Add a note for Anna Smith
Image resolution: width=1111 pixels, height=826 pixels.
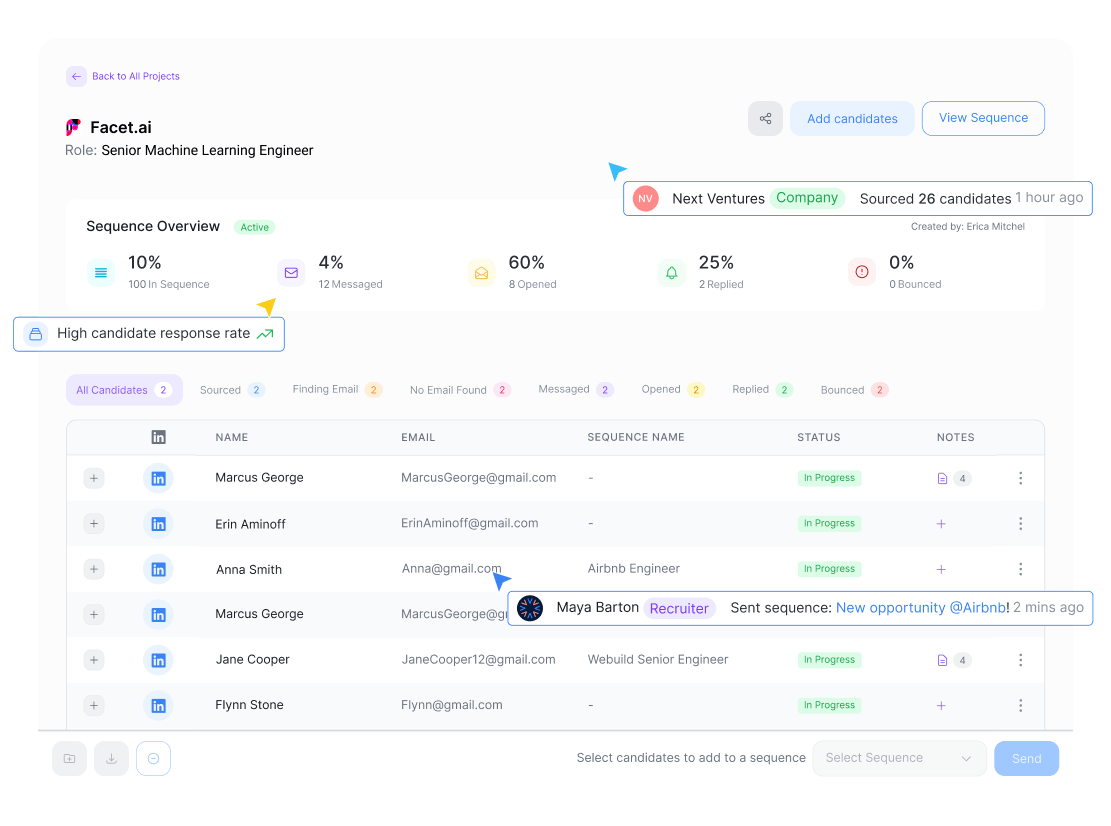click(x=941, y=569)
